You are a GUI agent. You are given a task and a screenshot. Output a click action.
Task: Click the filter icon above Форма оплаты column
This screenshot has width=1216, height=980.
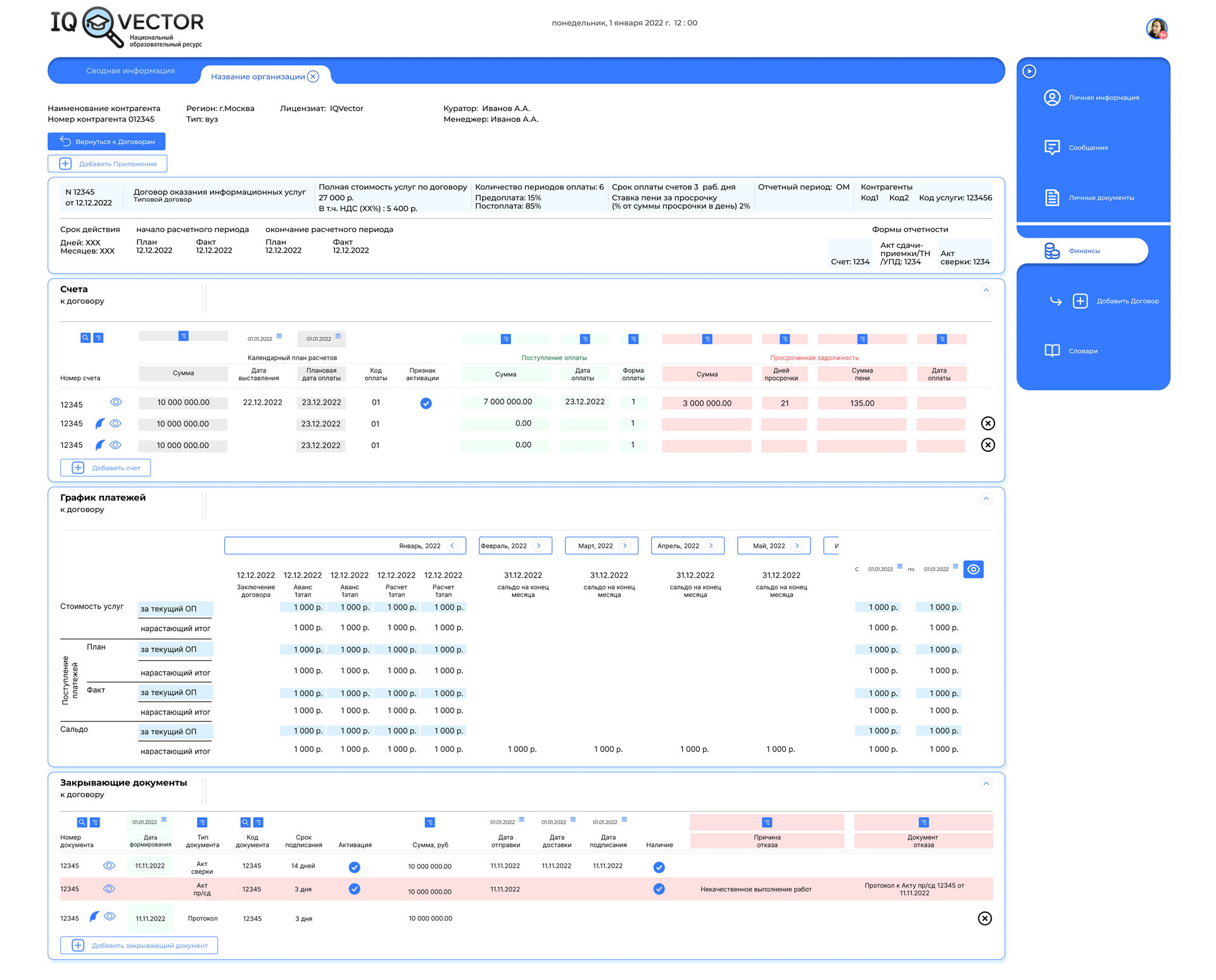[x=633, y=339]
